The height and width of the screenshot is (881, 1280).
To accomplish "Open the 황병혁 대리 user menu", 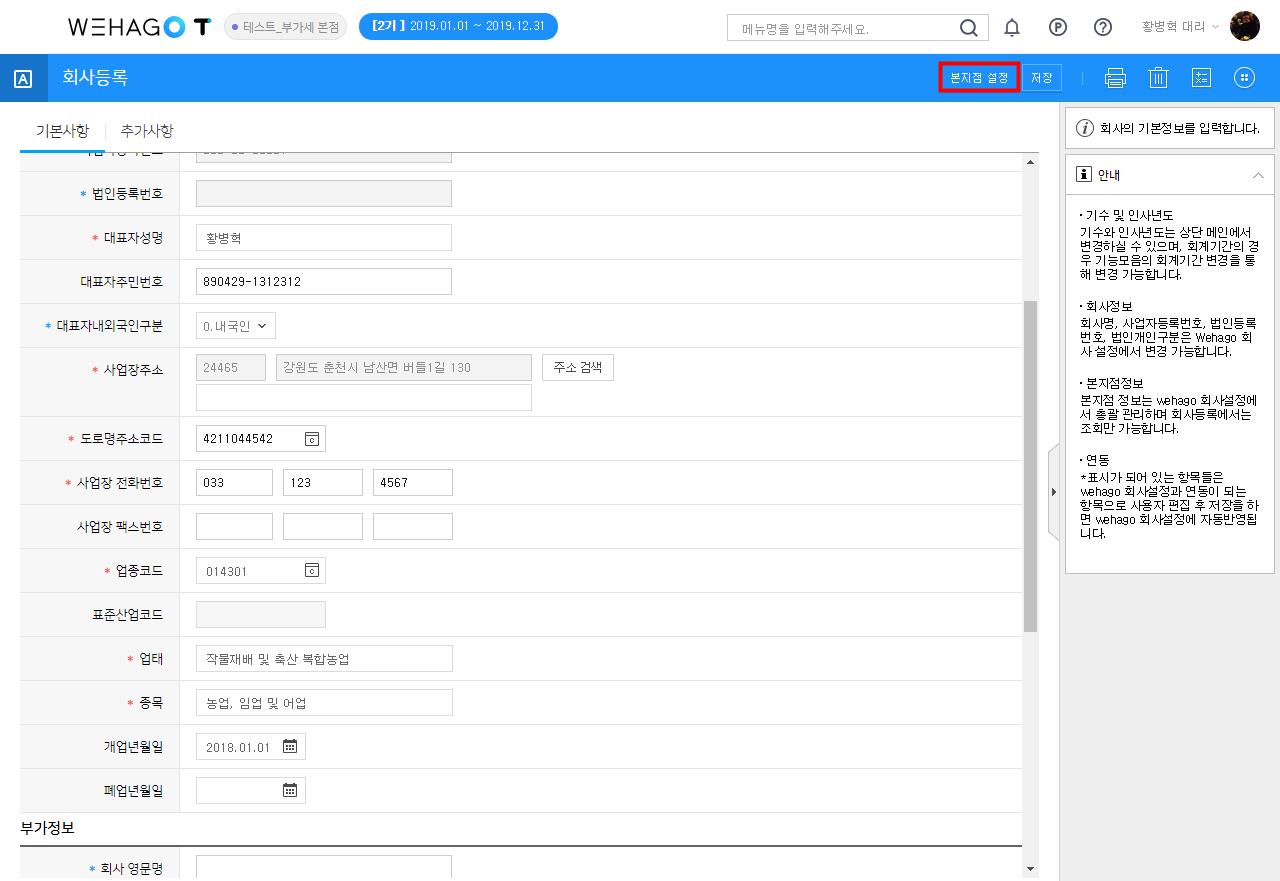I will pos(1180,27).
